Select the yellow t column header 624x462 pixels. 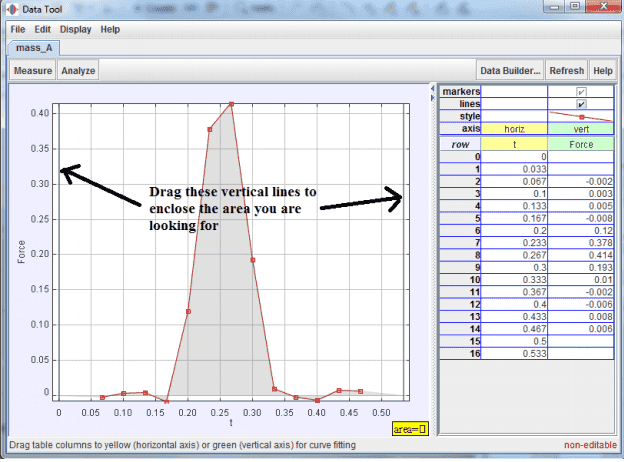click(515, 143)
